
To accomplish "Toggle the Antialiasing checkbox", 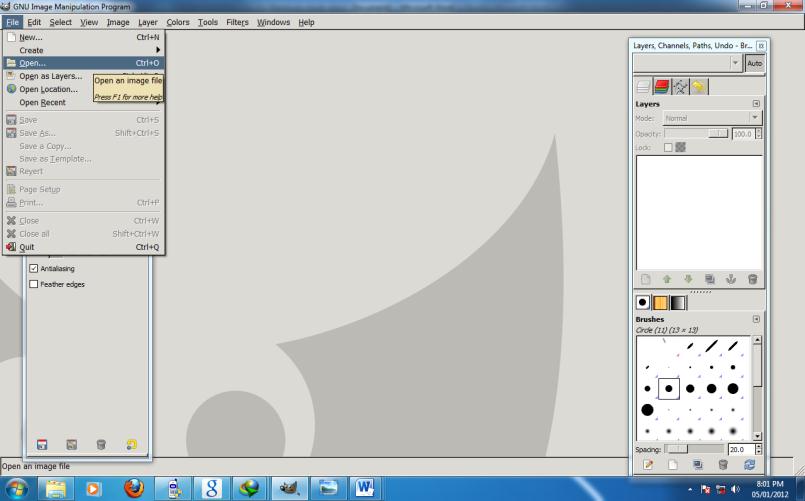I will click(x=34, y=268).
